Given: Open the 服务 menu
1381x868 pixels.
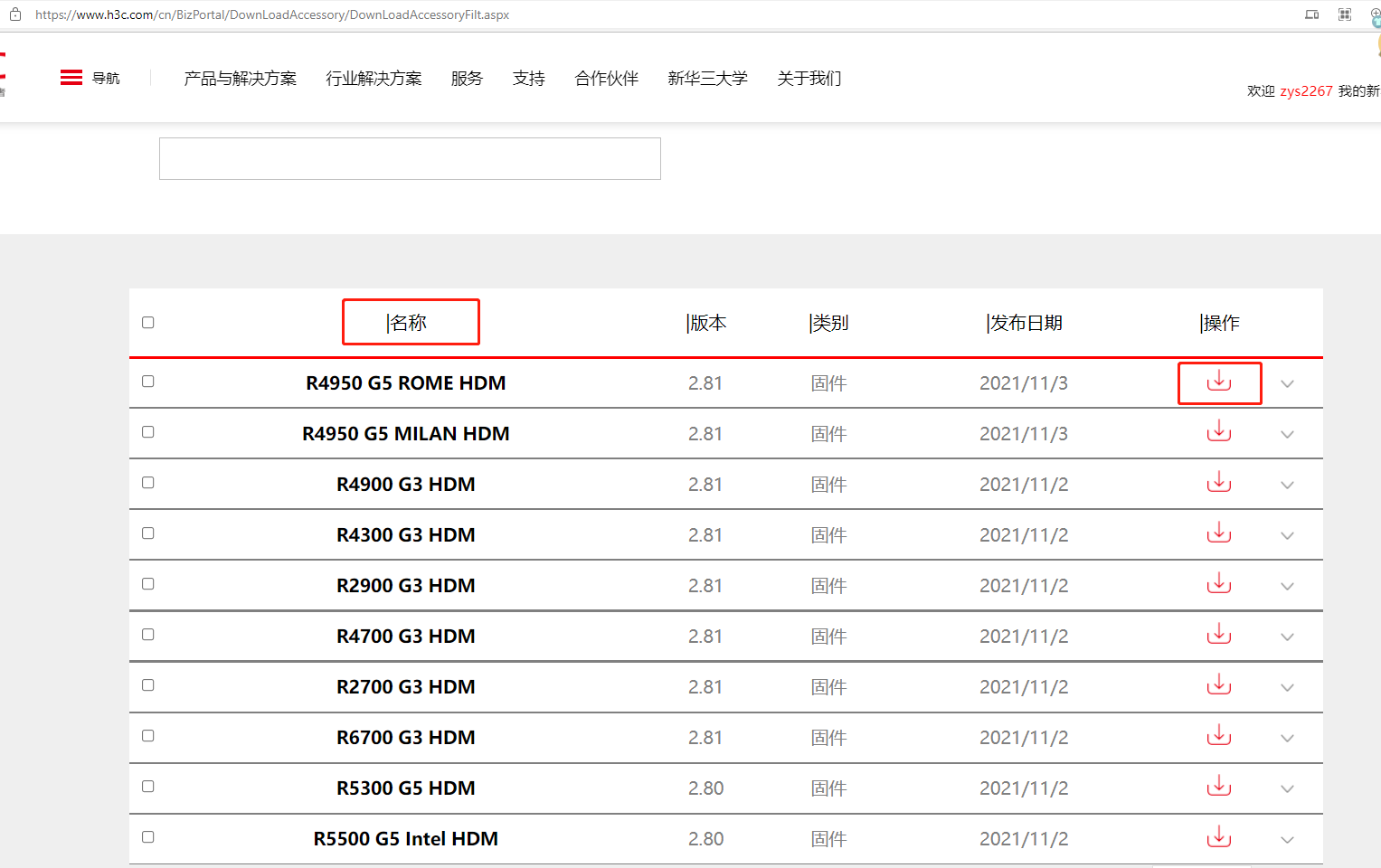Looking at the screenshot, I should [468, 79].
